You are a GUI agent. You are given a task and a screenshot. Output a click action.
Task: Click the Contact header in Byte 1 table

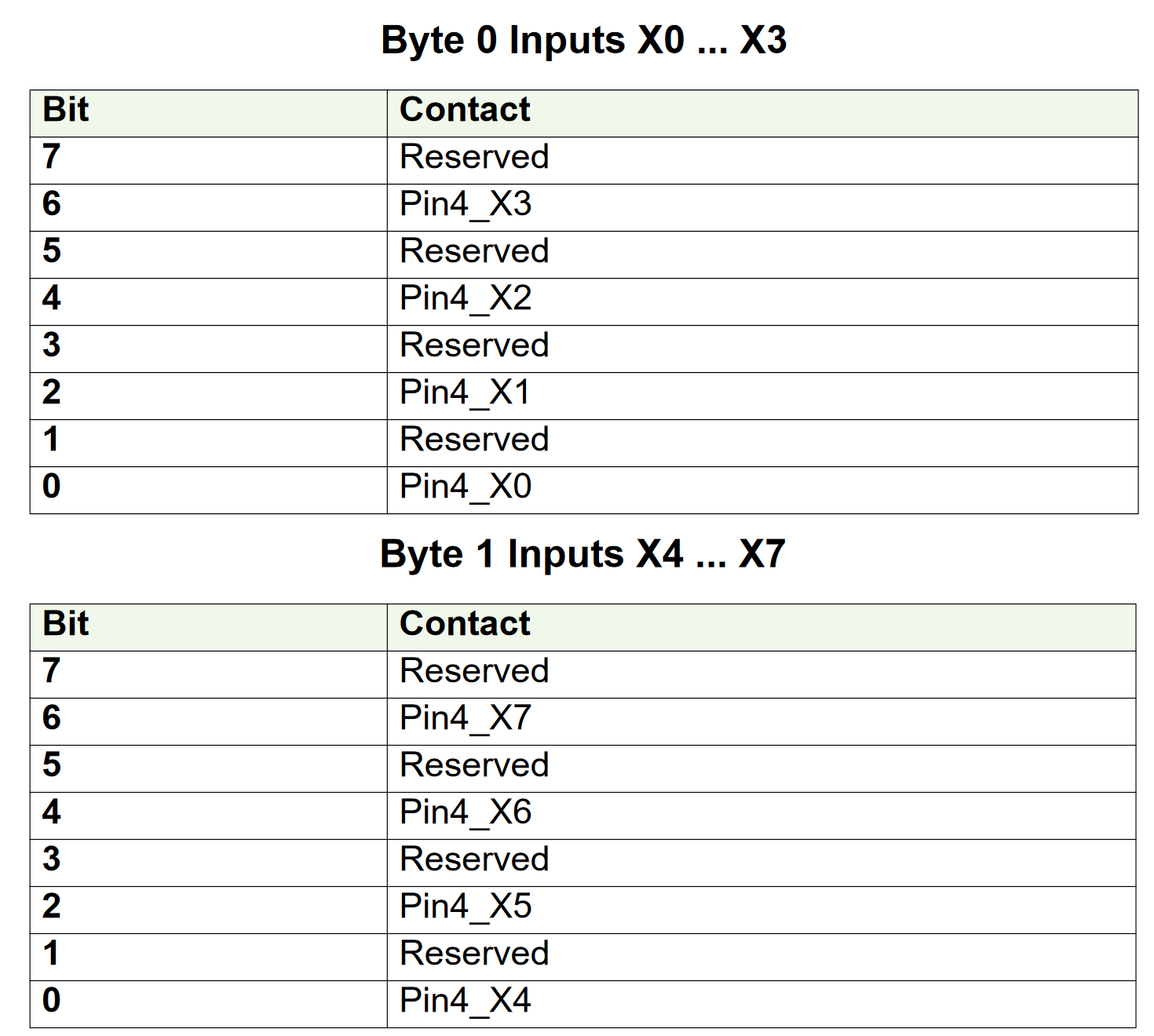(x=465, y=624)
